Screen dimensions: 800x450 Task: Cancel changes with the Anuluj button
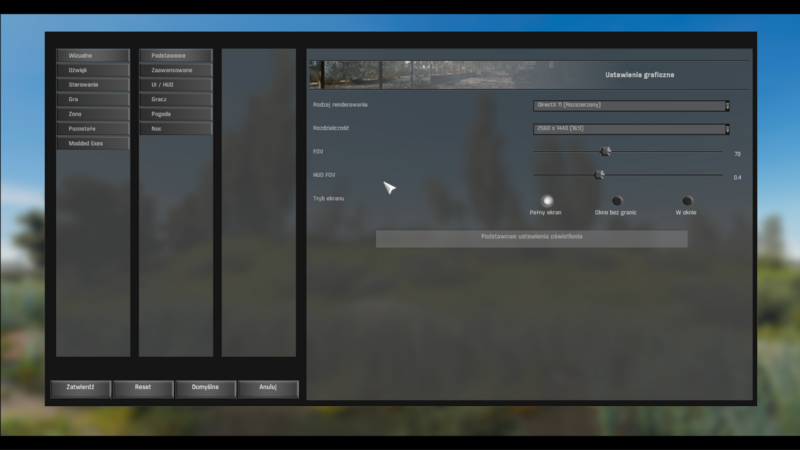coord(267,388)
